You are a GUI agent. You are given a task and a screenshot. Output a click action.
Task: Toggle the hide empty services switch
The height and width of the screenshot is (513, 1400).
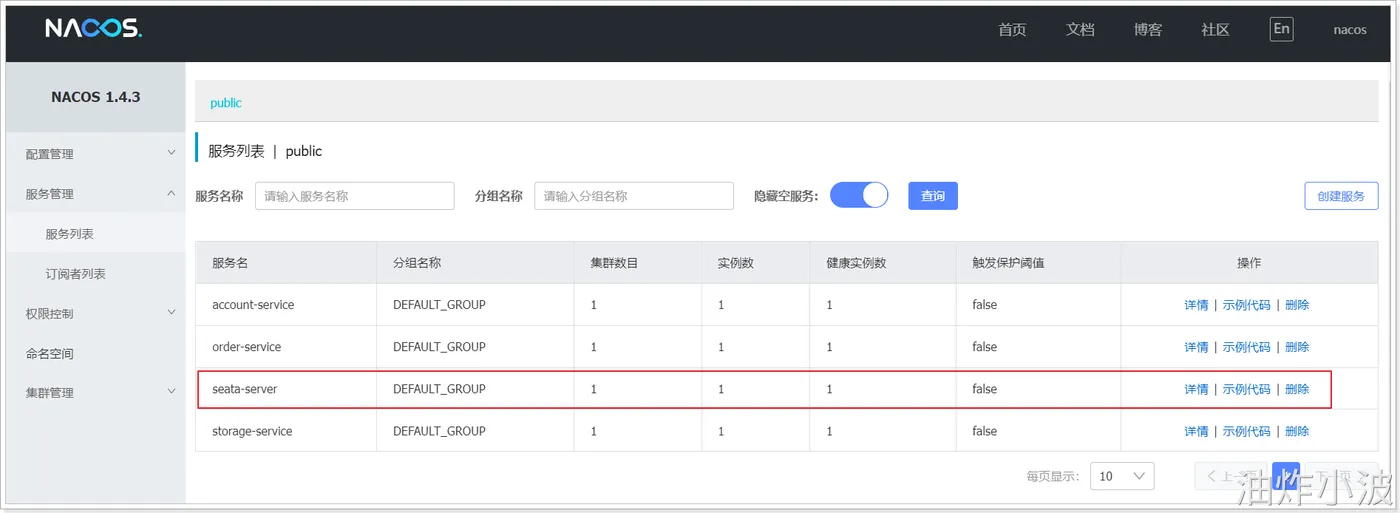[859, 195]
